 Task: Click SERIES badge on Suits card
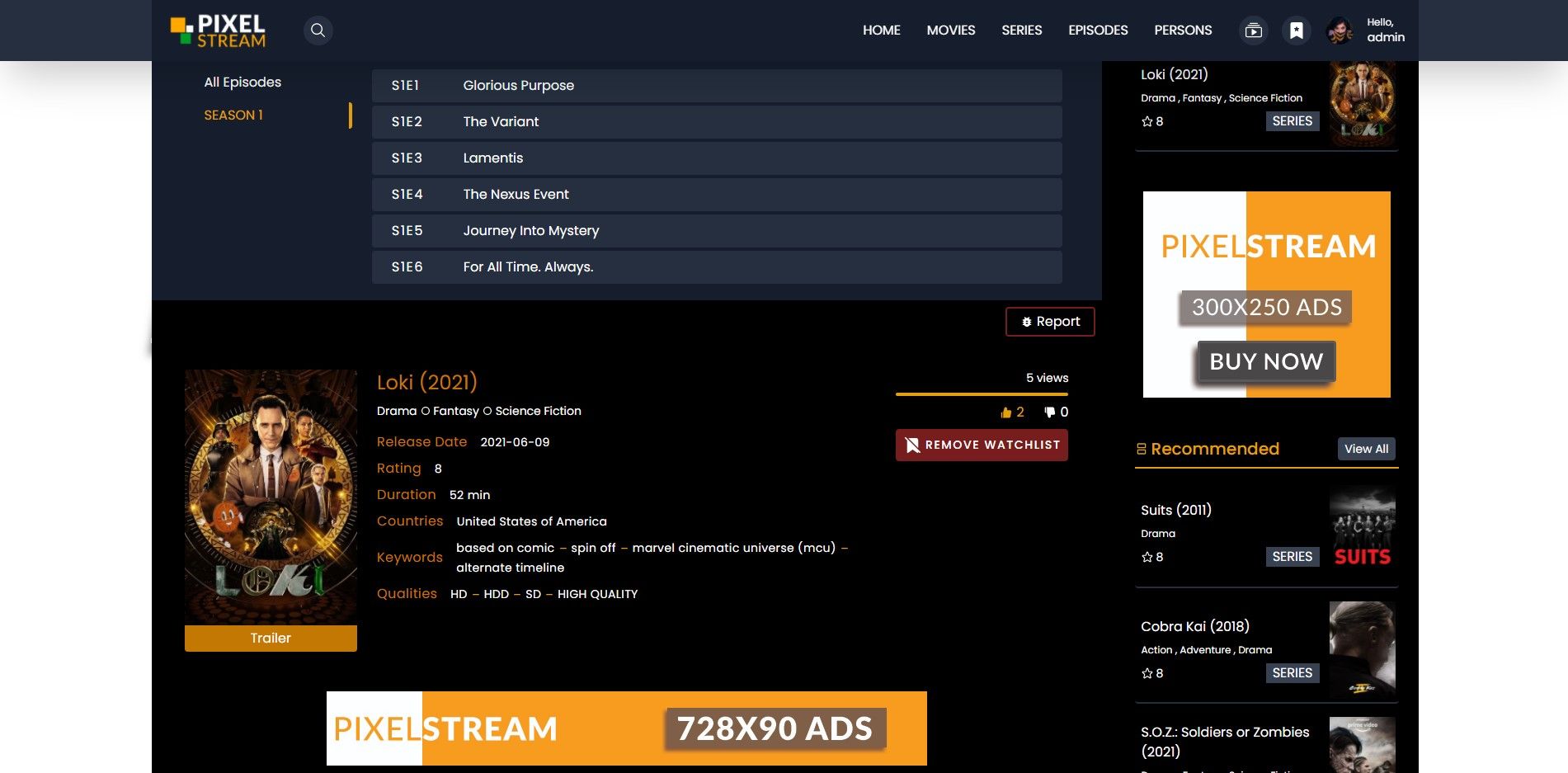click(1293, 557)
